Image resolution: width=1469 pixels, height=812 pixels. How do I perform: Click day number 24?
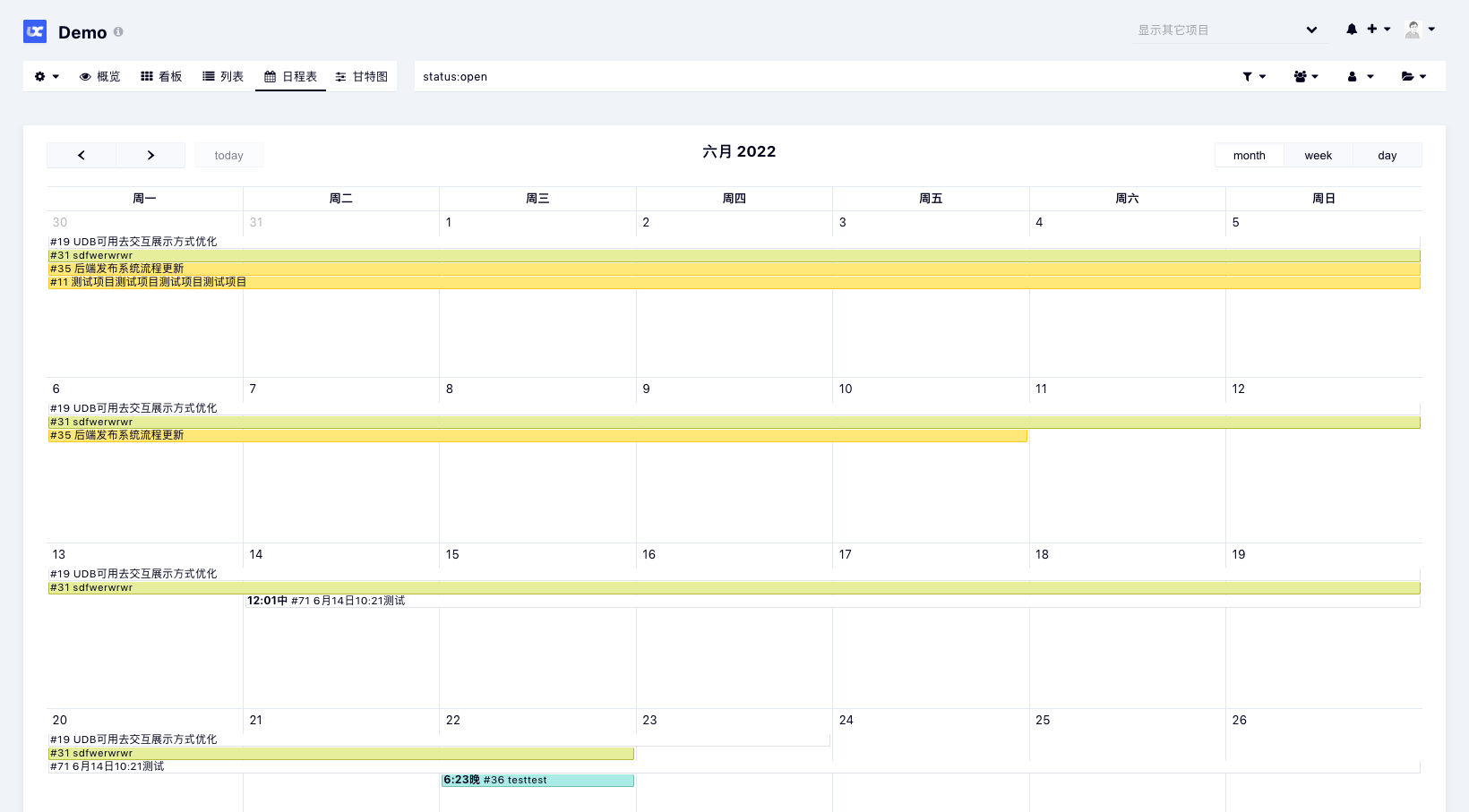point(846,720)
